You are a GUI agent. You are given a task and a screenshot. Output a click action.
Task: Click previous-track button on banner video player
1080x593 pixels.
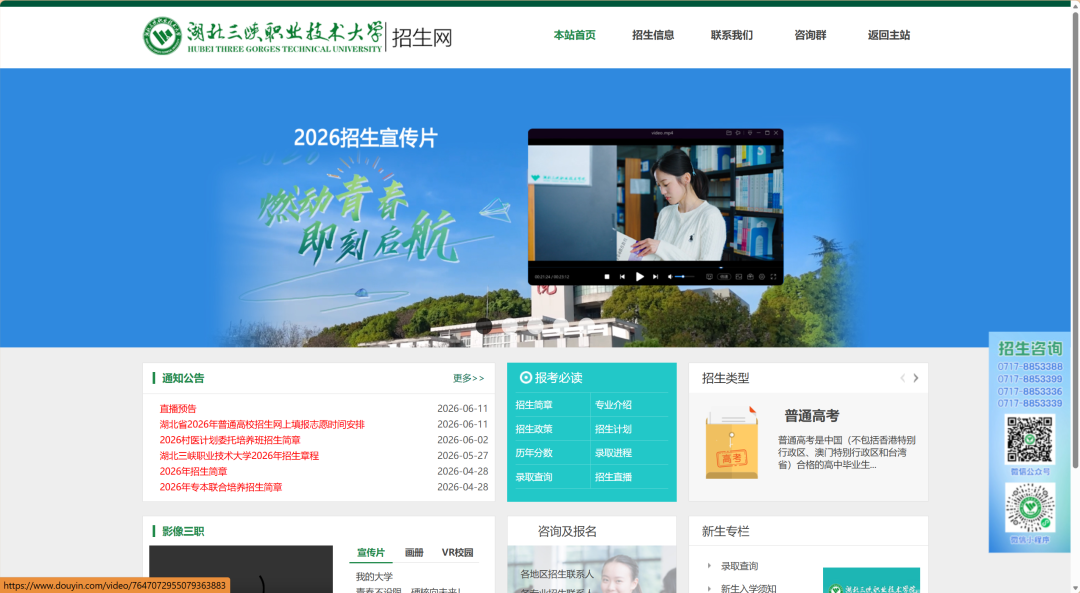pos(623,277)
